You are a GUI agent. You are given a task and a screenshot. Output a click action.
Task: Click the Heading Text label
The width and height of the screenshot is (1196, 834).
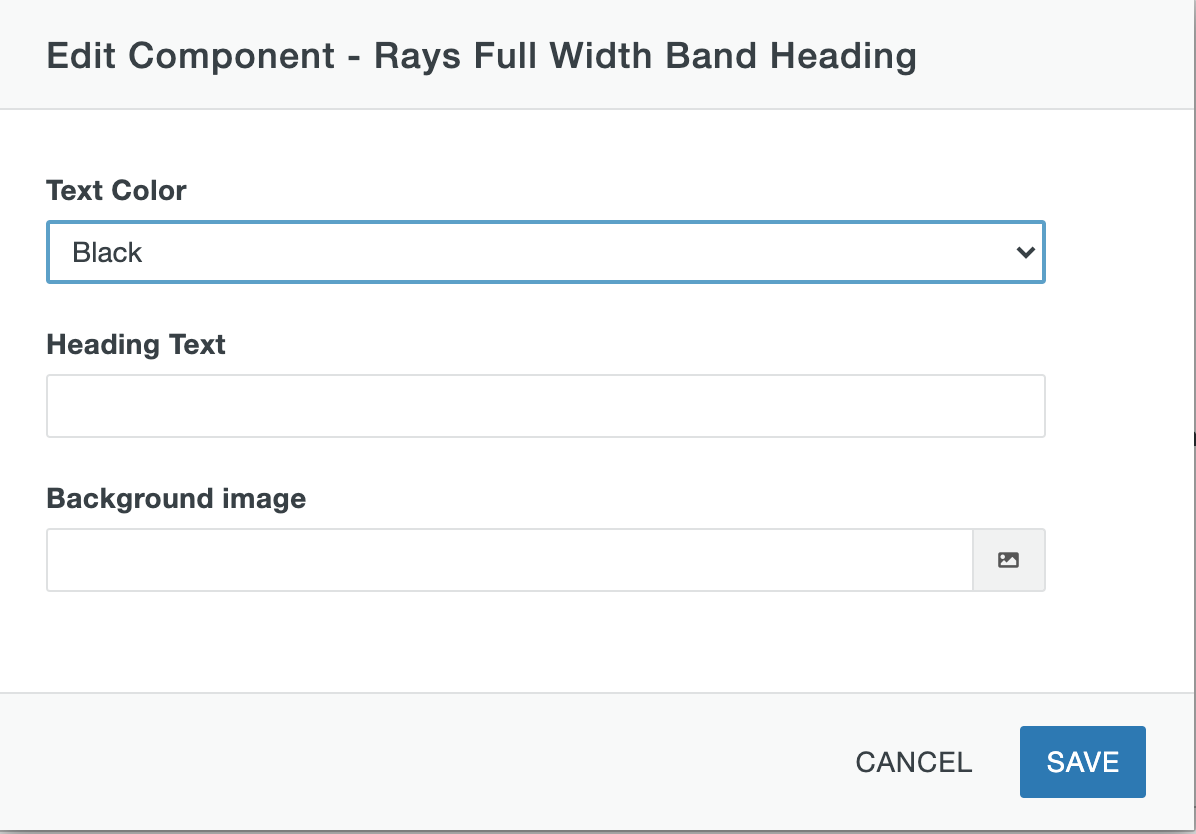pyautogui.click(x=135, y=344)
